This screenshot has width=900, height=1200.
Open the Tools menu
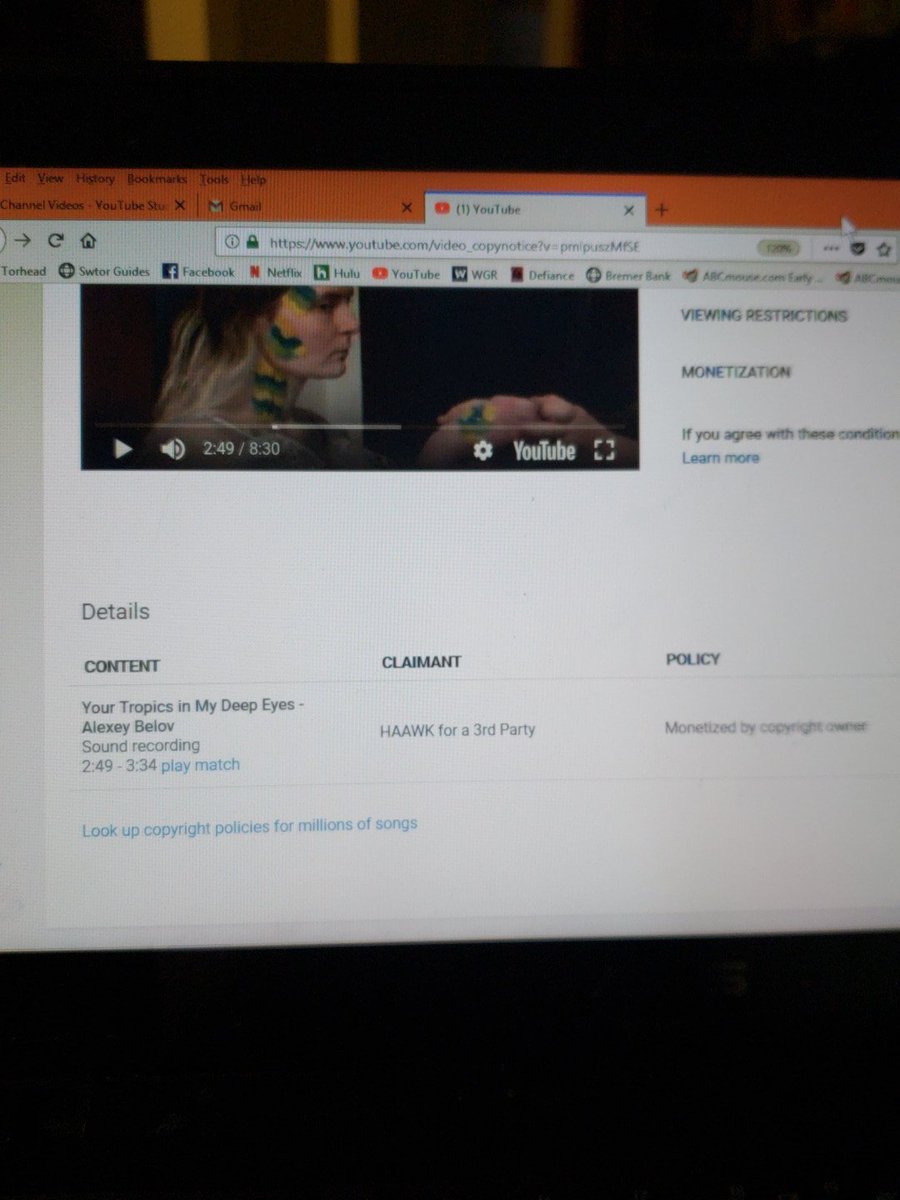click(214, 180)
